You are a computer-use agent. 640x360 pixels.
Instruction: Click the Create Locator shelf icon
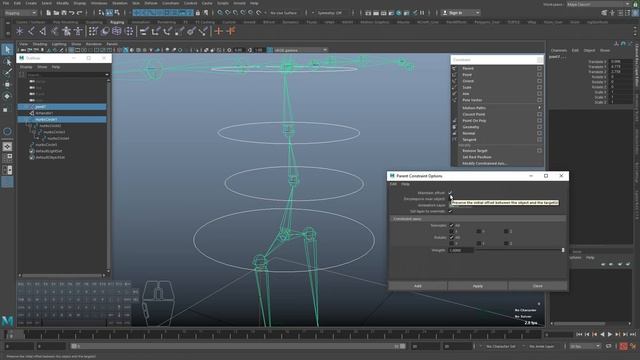[x=20, y=31]
